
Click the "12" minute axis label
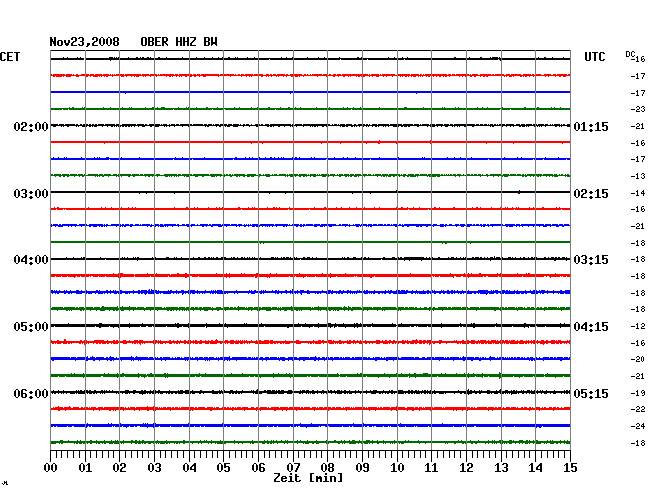point(466,468)
